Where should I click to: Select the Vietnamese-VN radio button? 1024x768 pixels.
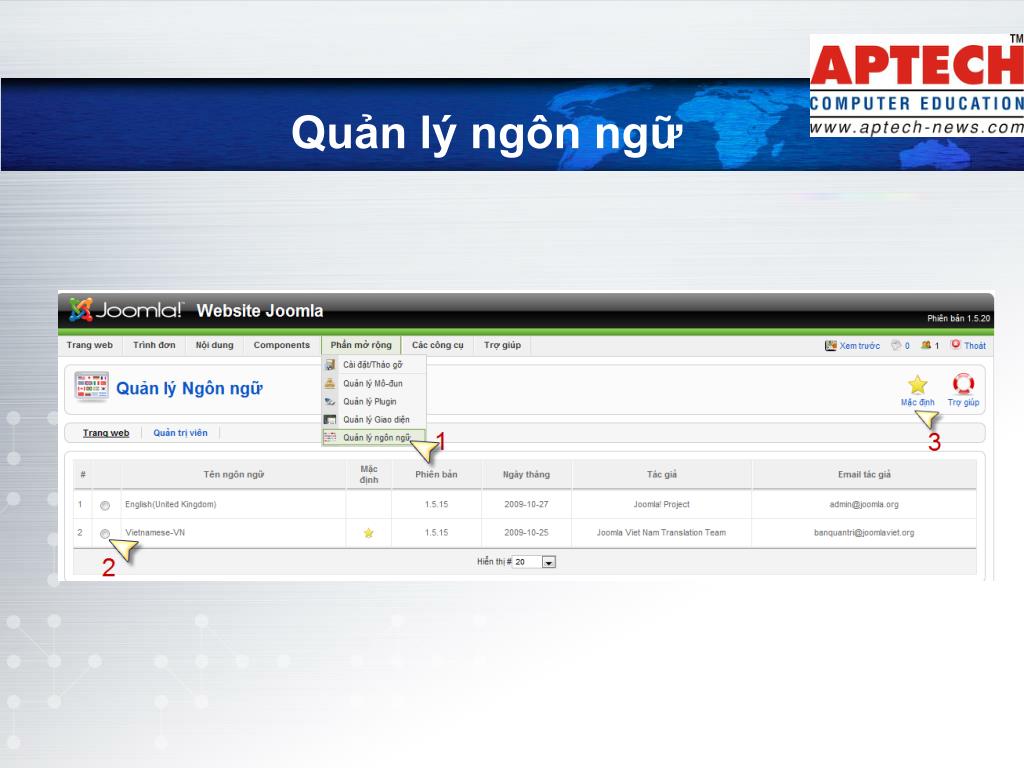[105, 534]
